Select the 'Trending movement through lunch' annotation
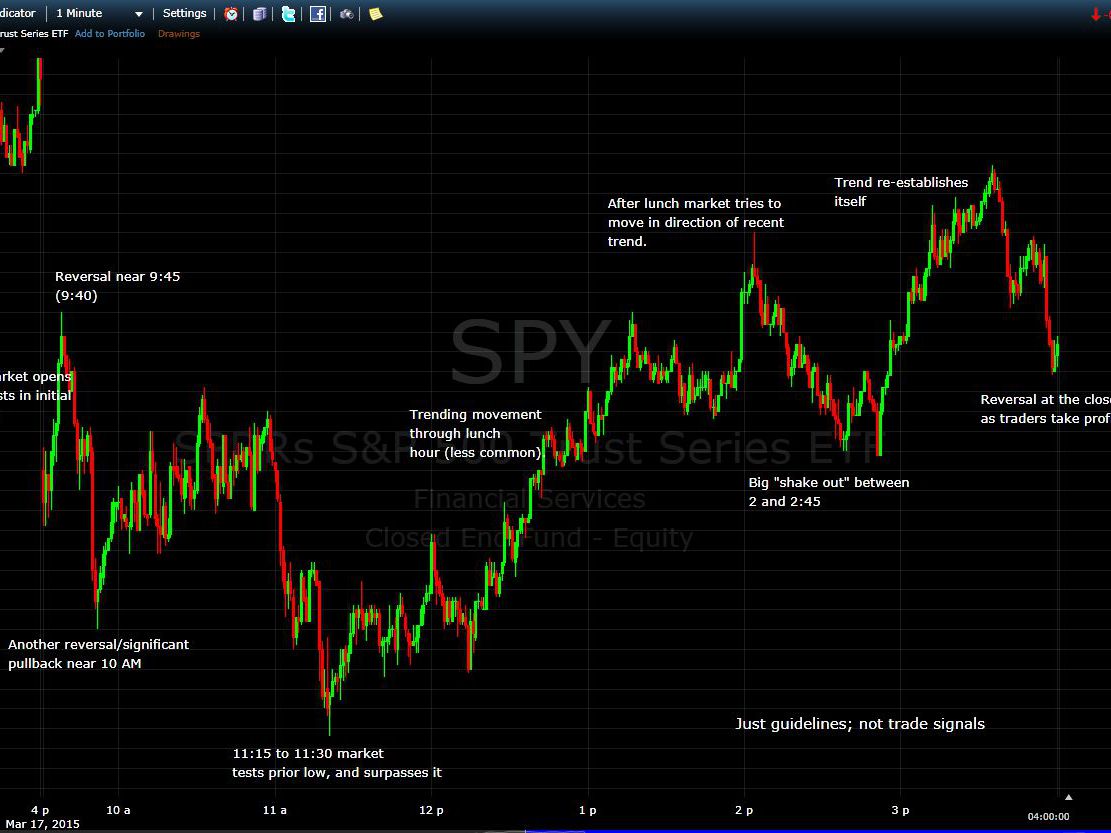 point(475,434)
